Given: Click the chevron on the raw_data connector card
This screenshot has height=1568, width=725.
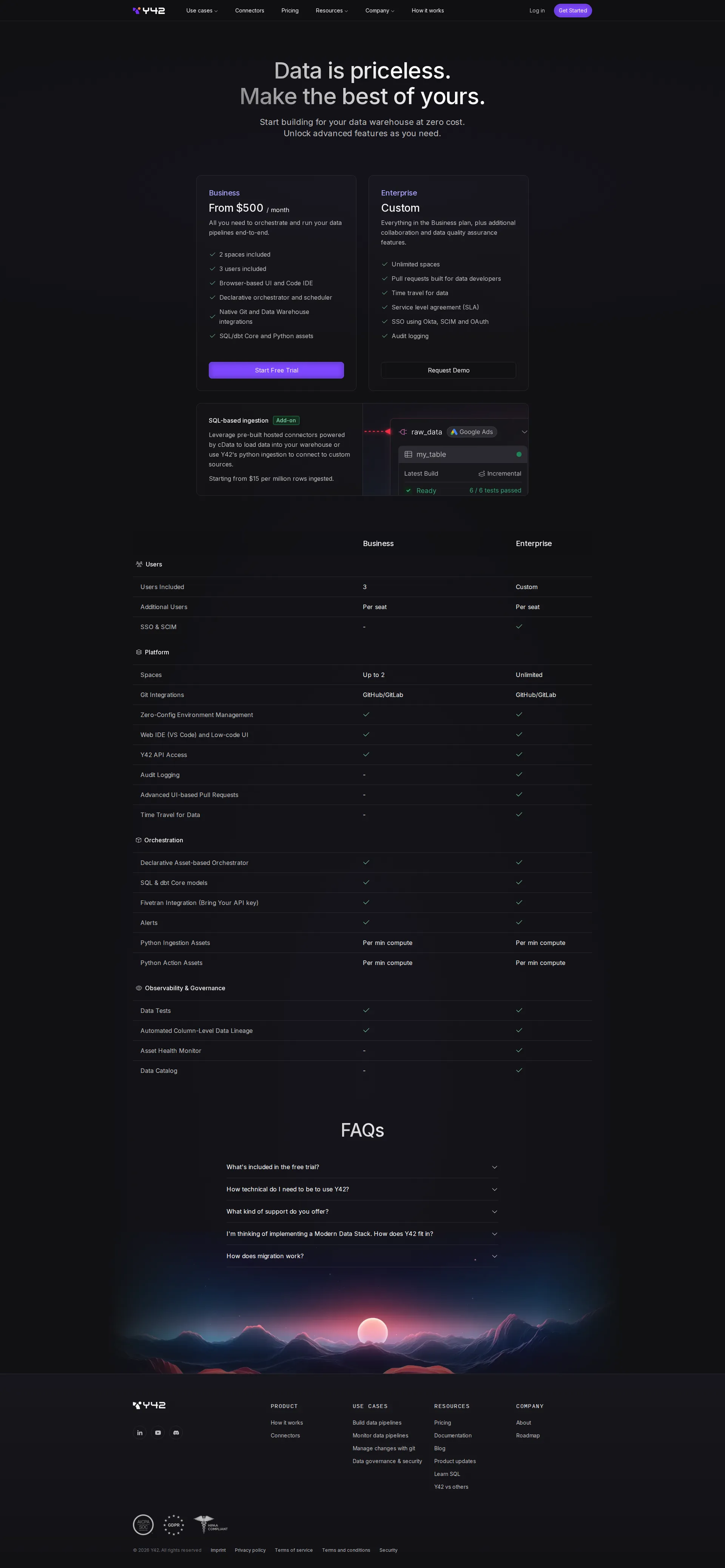Looking at the screenshot, I should tap(524, 432).
